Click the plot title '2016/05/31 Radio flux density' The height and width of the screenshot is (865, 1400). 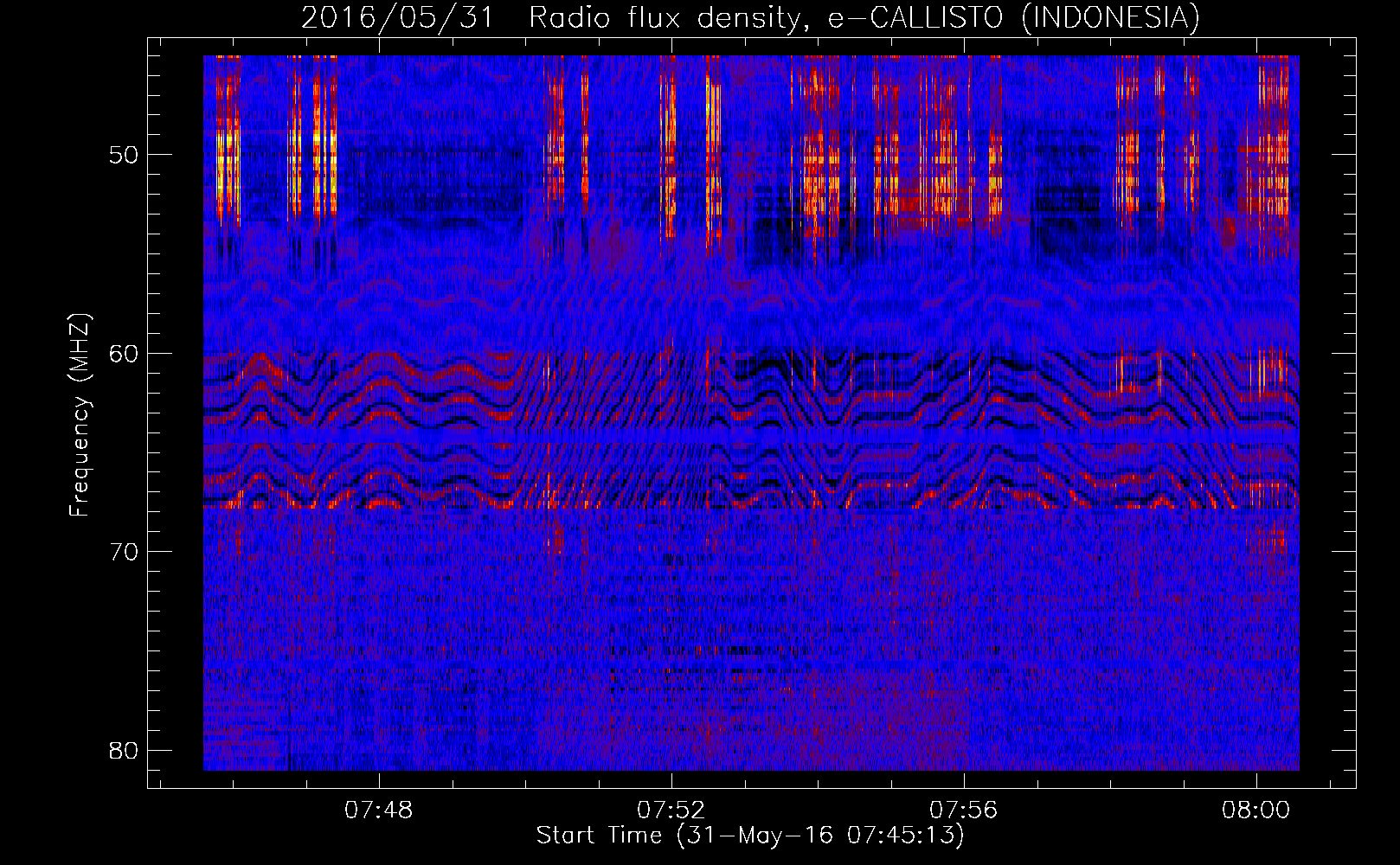(x=751, y=18)
